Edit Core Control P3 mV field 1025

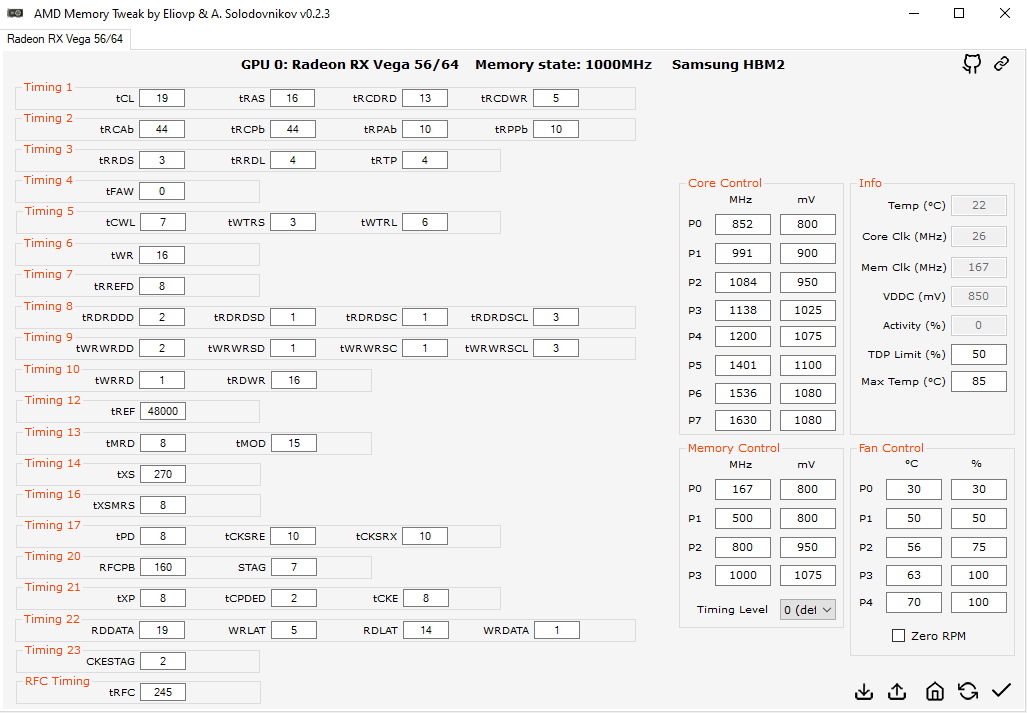tap(808, 310)
